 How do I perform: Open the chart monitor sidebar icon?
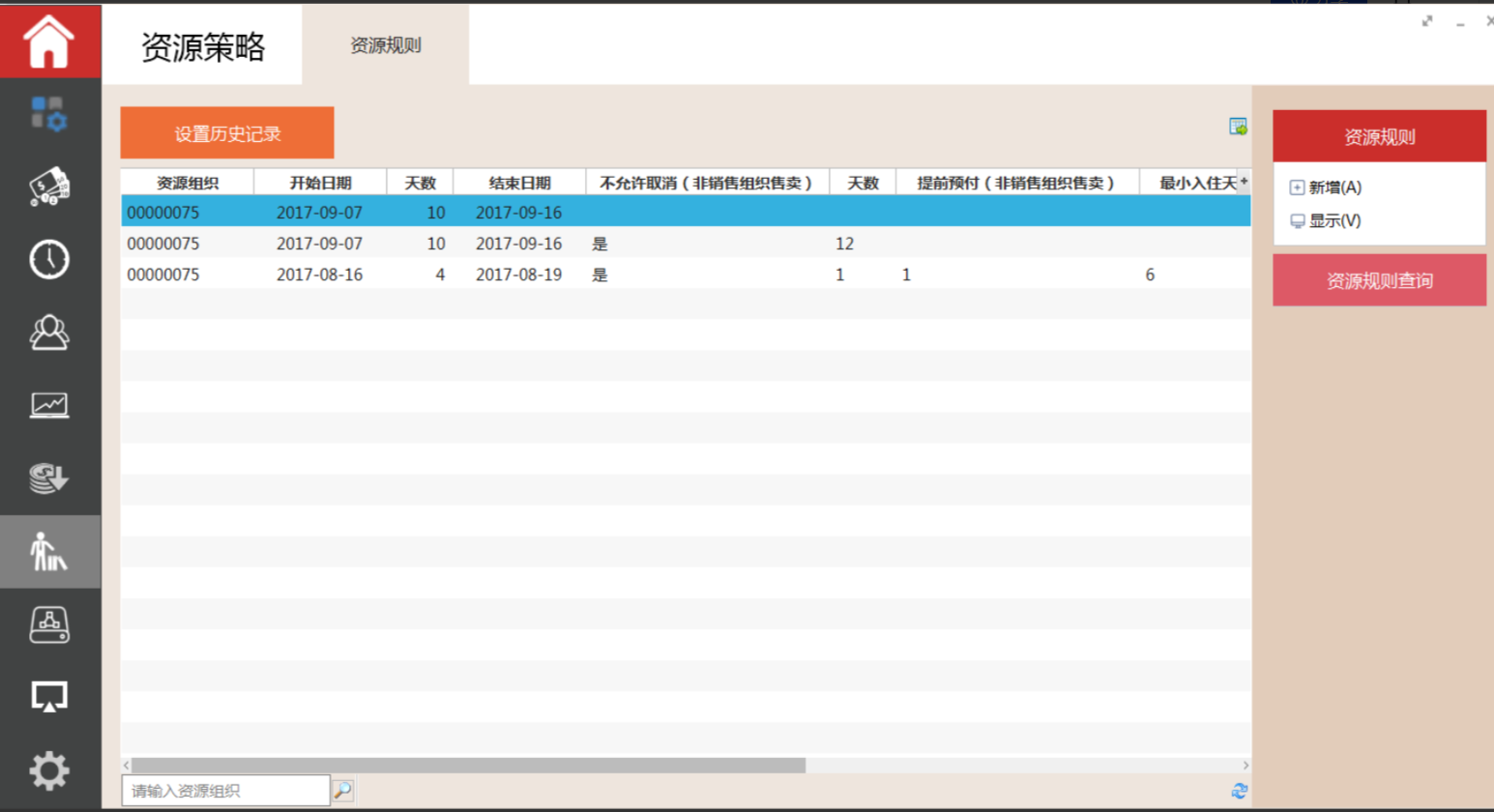[x=49, y=405]
